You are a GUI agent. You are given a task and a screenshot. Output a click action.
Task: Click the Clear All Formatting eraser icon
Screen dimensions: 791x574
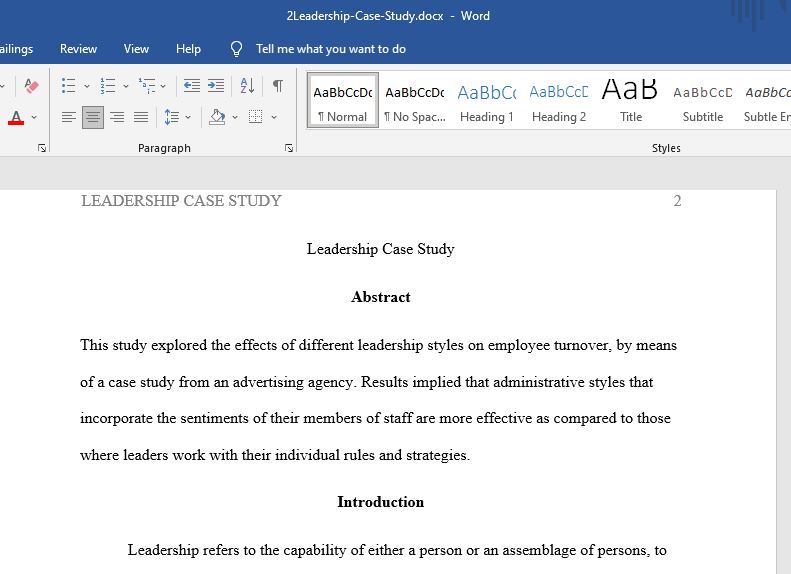(31, 86)
